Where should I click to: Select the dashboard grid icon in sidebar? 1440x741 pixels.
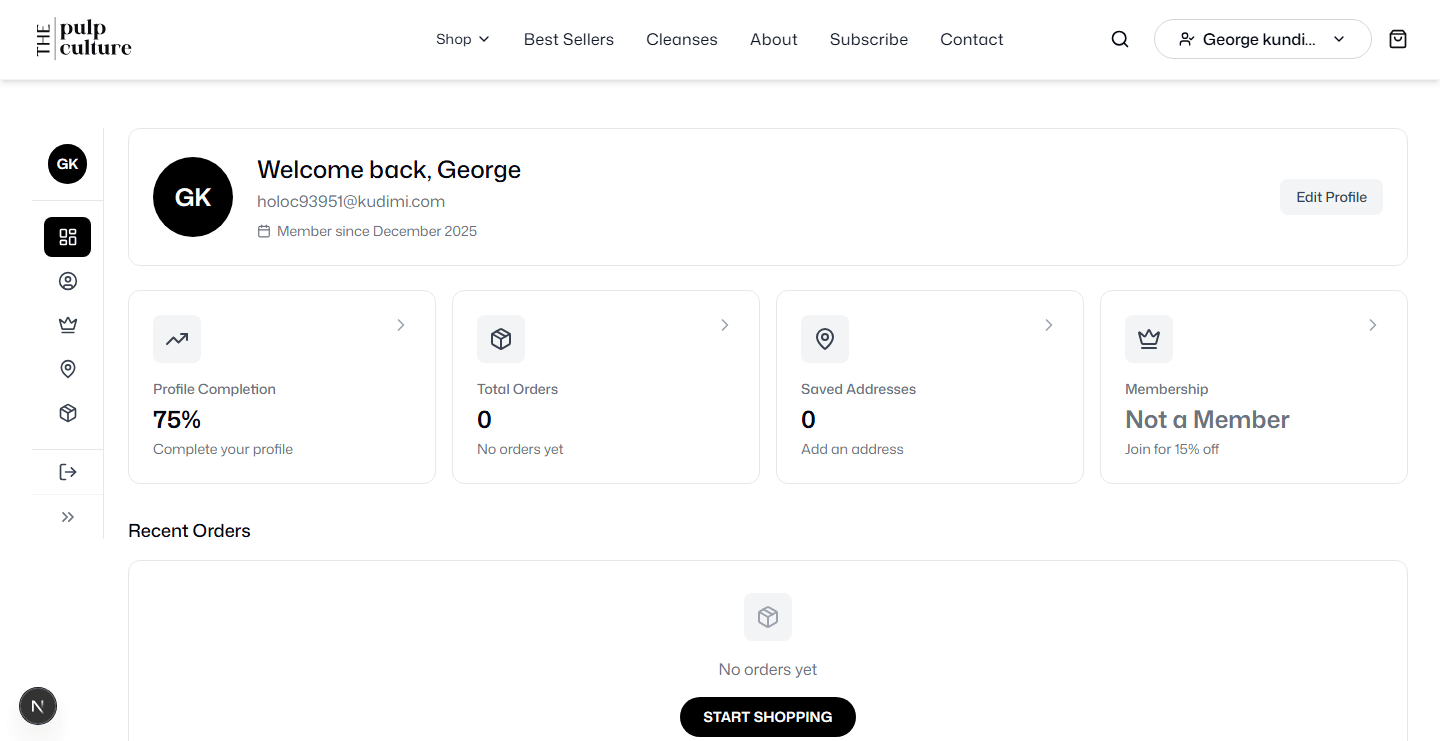68,237
